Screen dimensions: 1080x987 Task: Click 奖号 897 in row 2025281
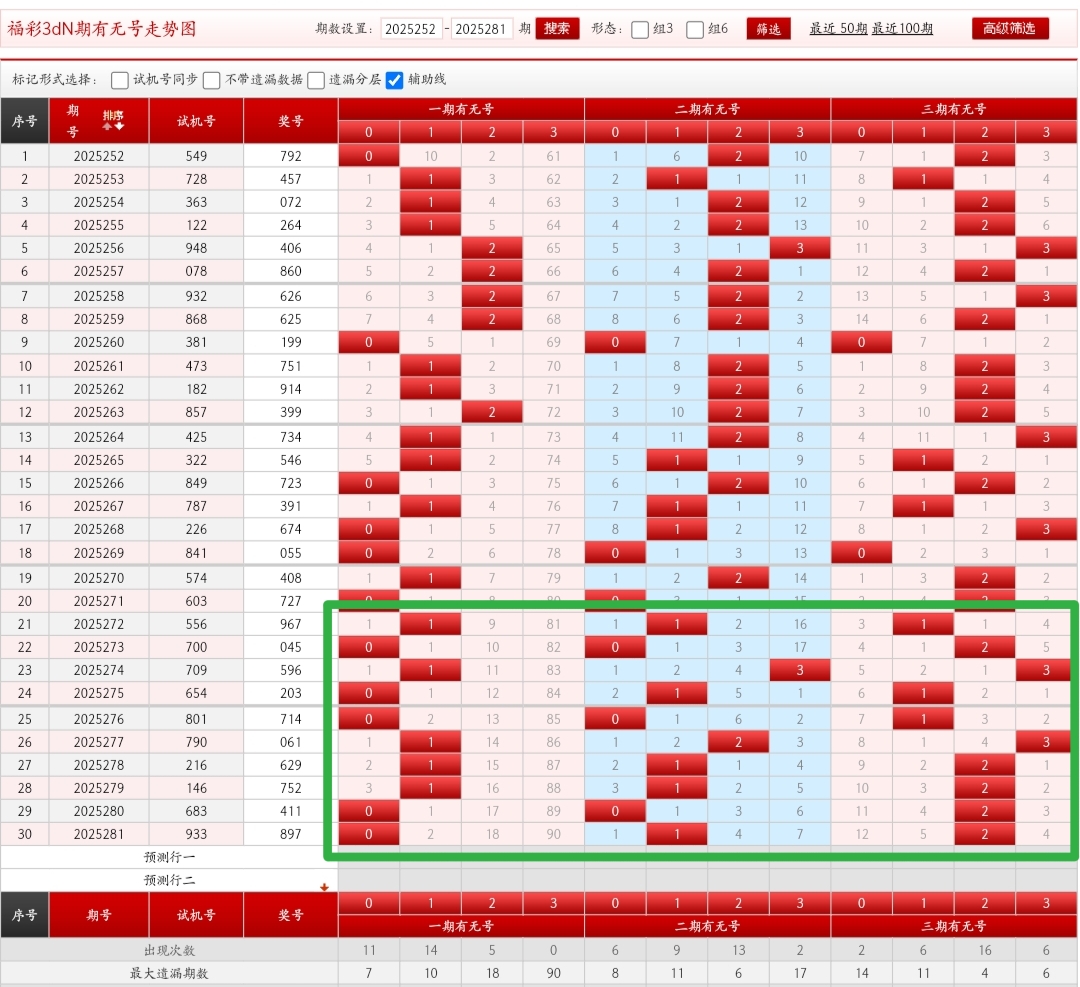291,834
